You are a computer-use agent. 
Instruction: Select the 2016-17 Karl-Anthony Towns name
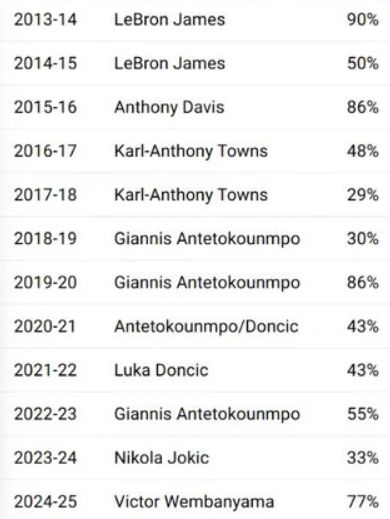(x=191, y=152)
